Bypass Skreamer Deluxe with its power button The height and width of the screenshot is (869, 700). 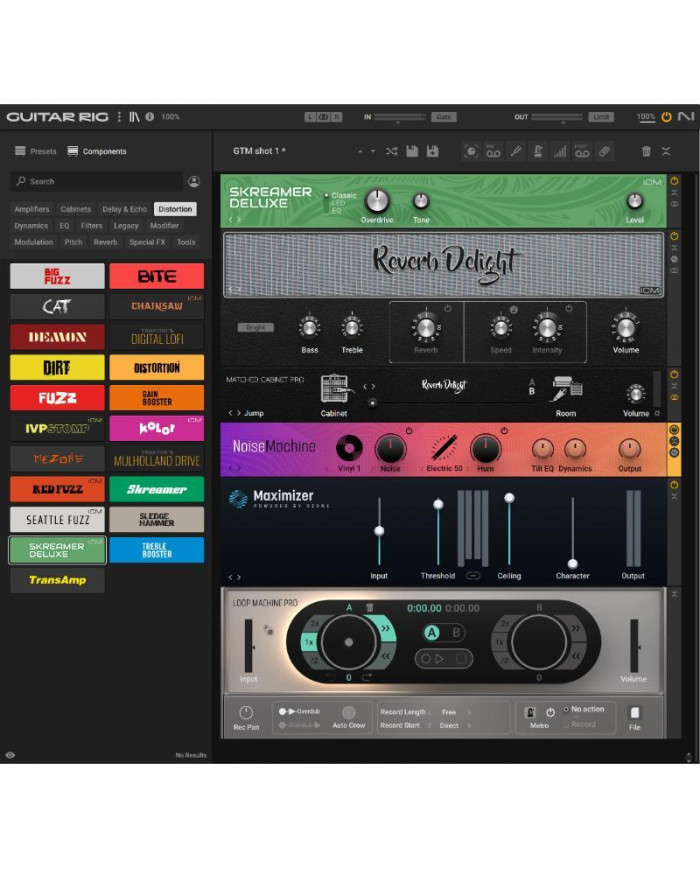674,181
